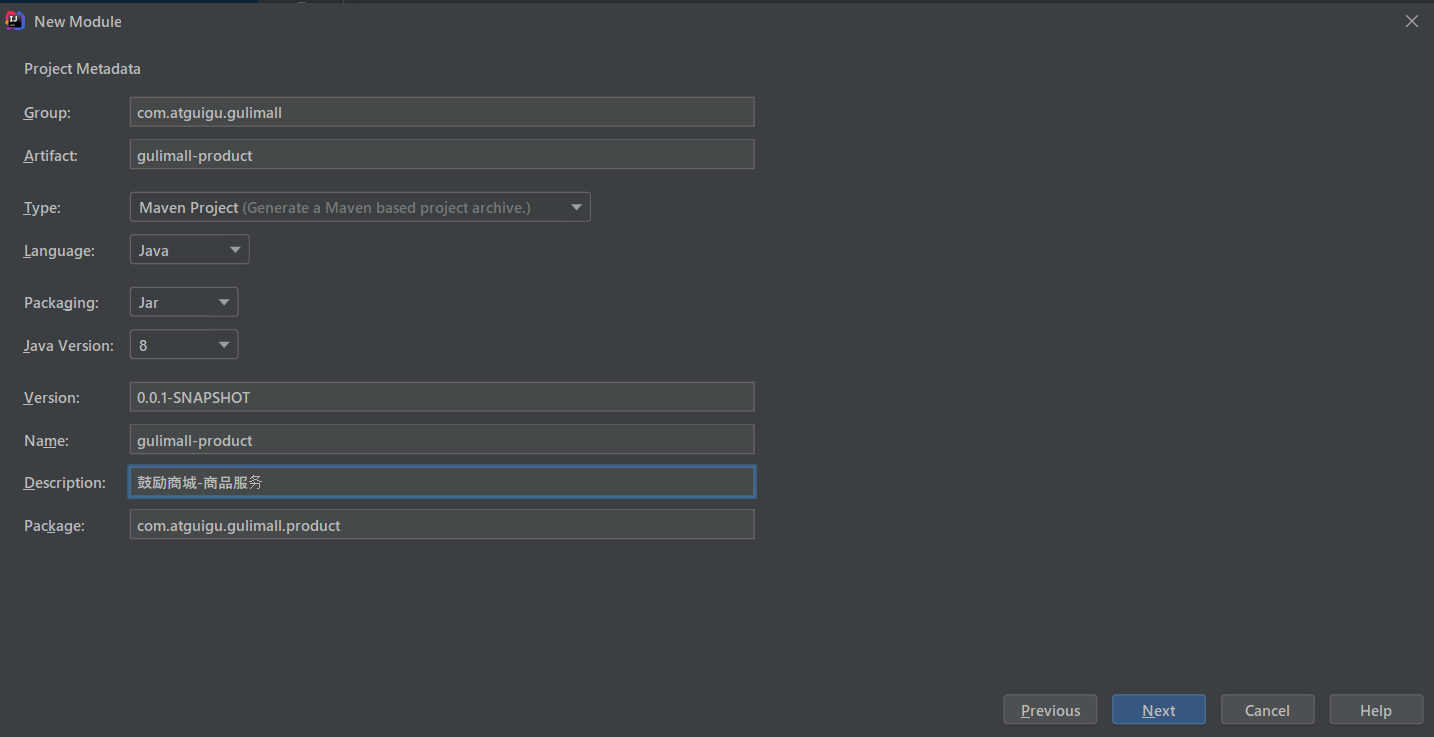Edit the Name field gulimall-product
Image resolution: width=1434 pixels, height=737 pixels.
(x=442, y=440)
